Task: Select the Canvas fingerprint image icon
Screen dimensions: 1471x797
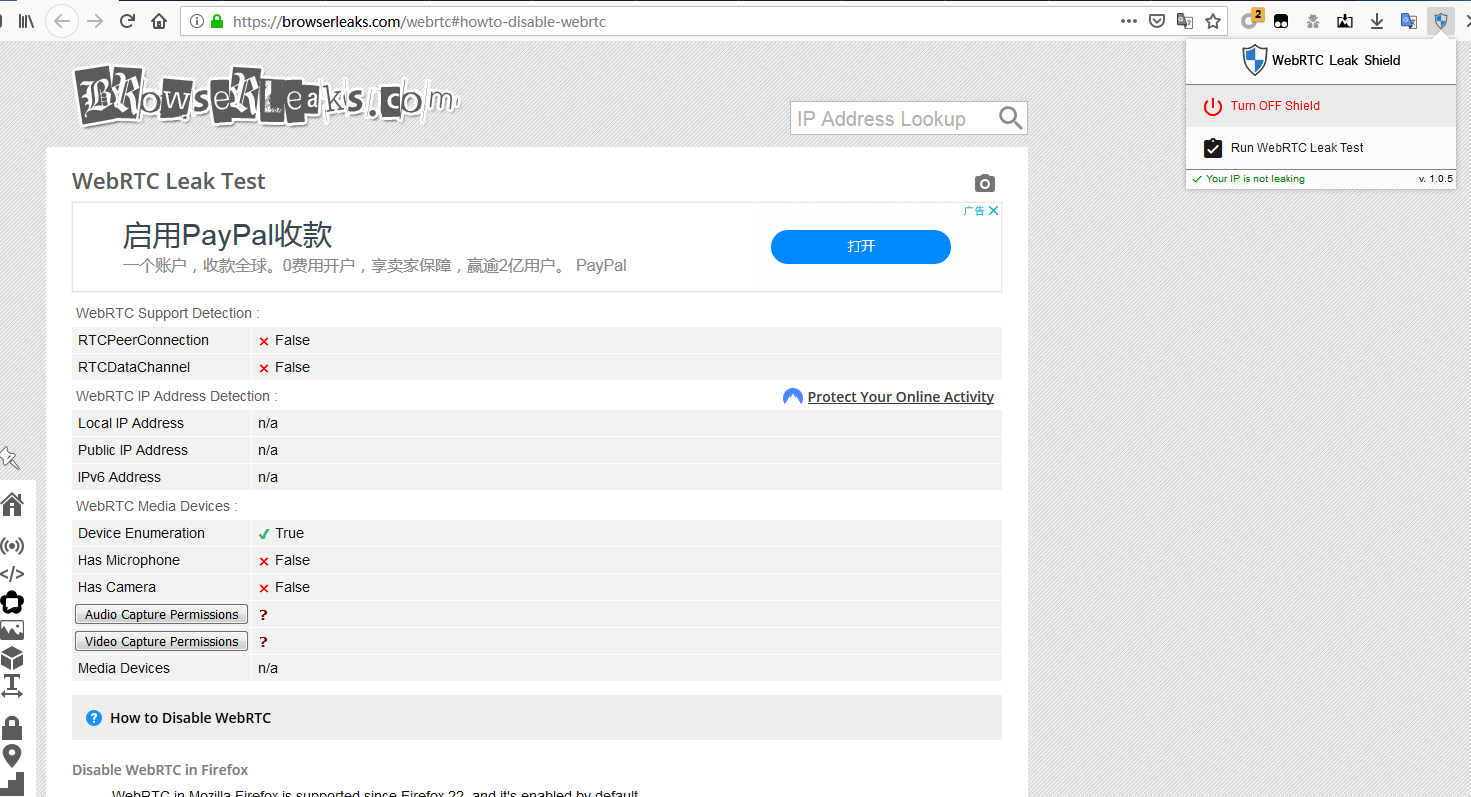Action: [x=14, y=629]
